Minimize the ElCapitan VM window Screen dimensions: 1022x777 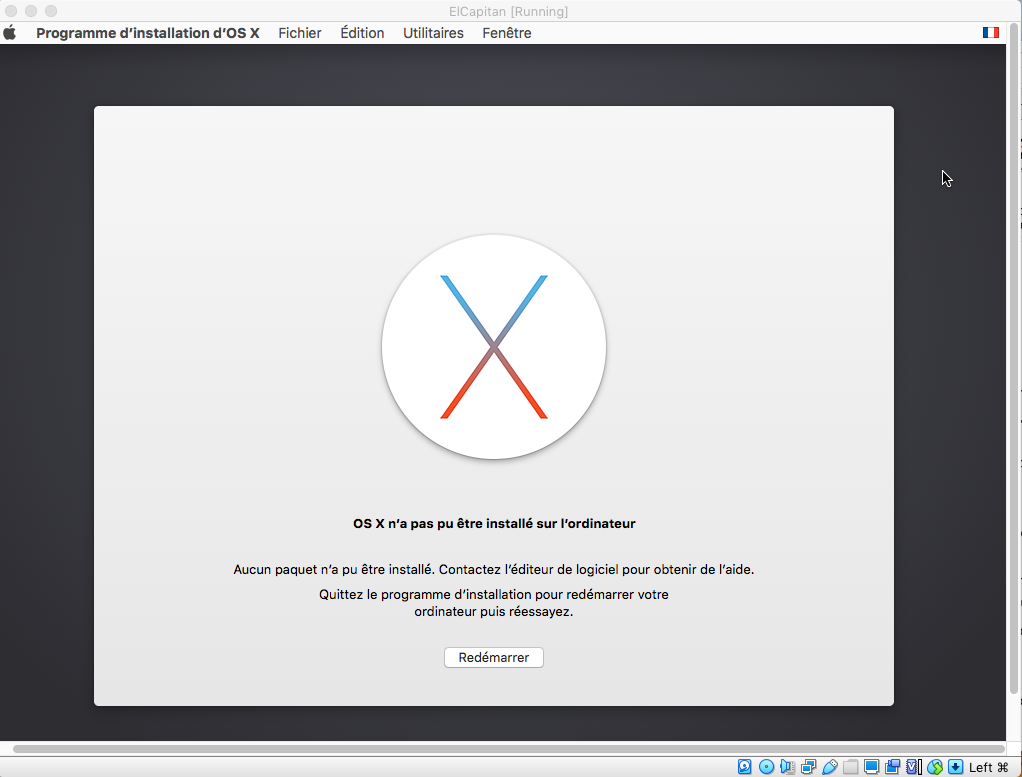(x=31, y=11)
